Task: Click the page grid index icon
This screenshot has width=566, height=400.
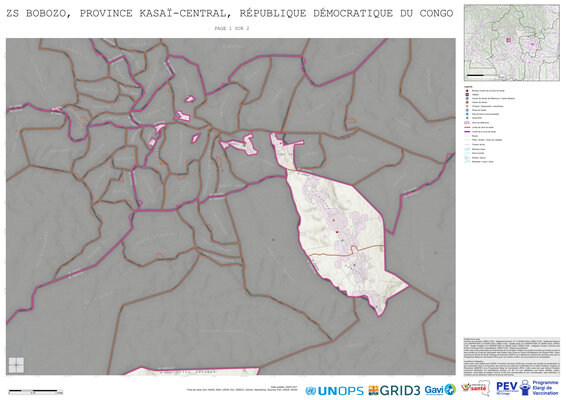Action: tap(16, 365)
